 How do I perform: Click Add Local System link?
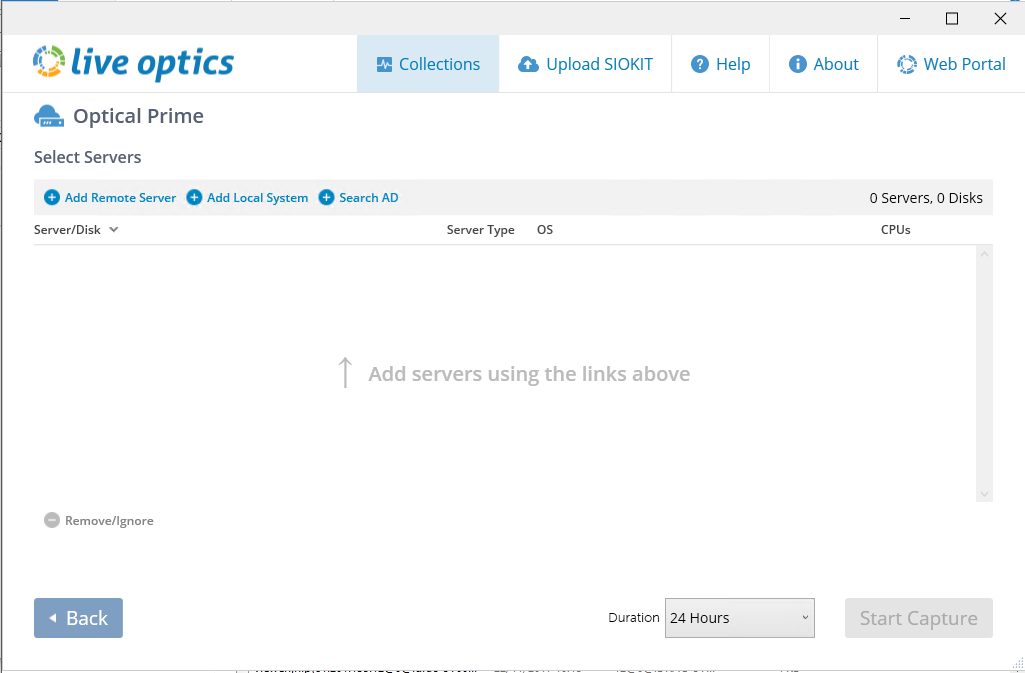tap(258, 197)
